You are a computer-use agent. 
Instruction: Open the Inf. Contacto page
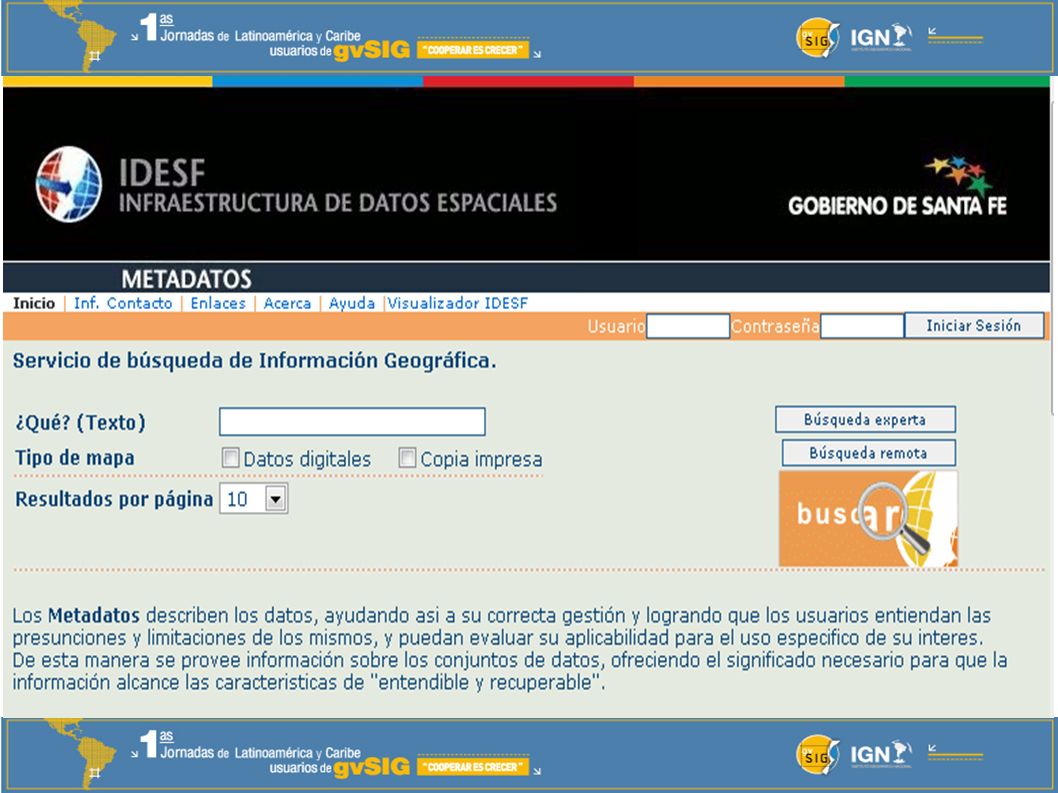[123, 303]
